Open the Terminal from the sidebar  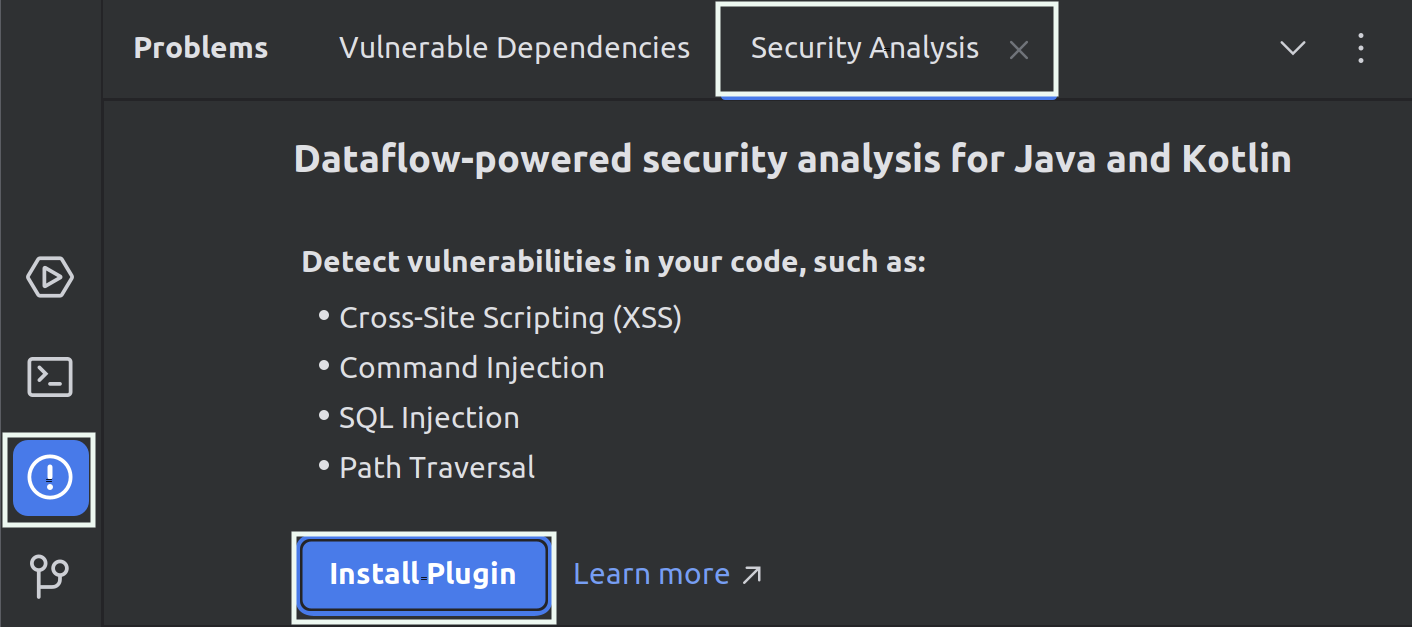click(49, 377)
